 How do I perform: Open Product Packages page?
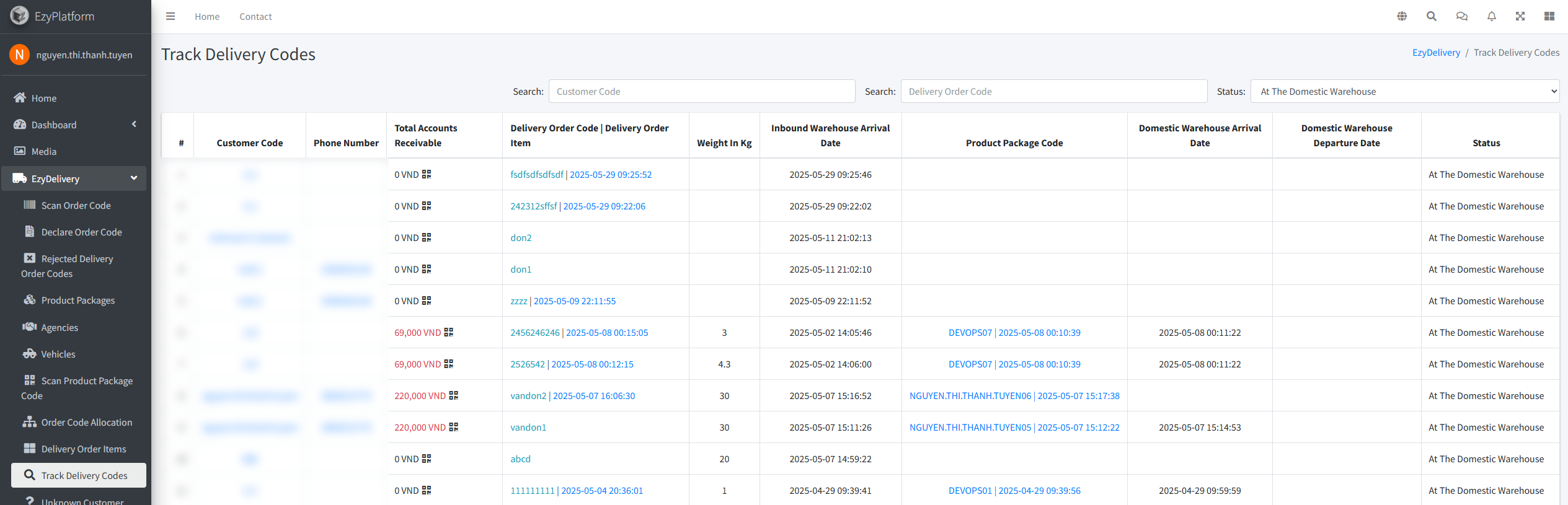tap(79, 300)
